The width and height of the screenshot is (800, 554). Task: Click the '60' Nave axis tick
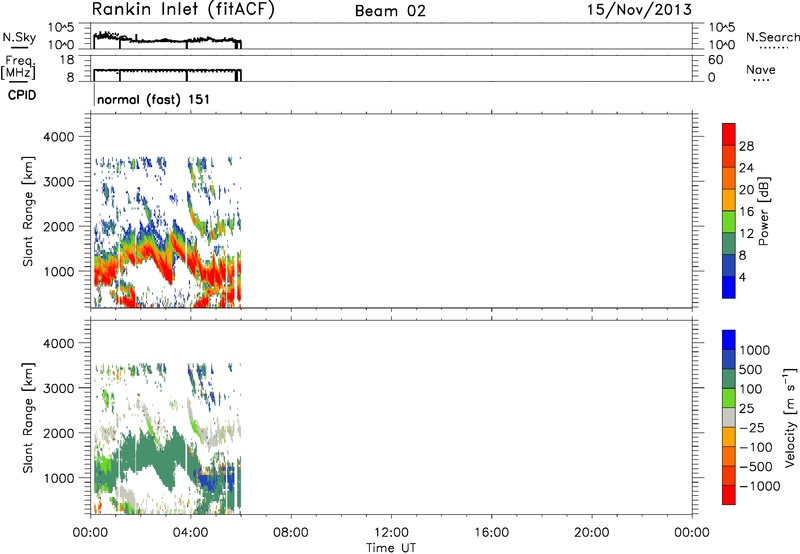click(715, 60)
